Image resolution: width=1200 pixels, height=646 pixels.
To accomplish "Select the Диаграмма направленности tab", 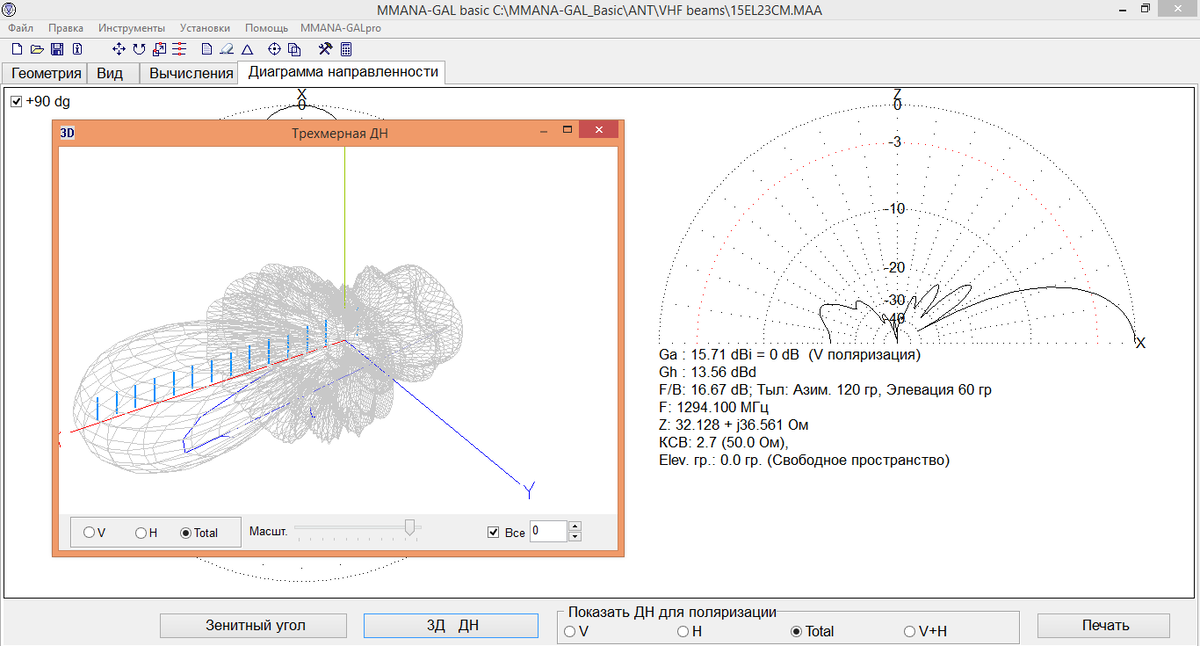I will [343, 72].
